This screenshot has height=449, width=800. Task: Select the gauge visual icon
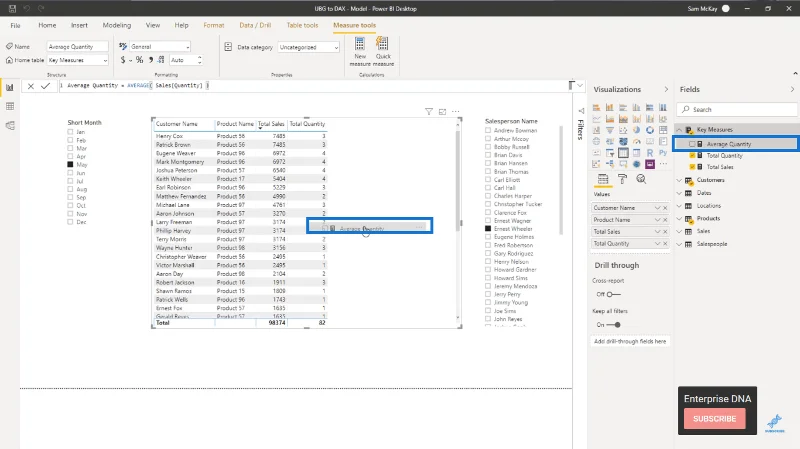click(636, 141)
